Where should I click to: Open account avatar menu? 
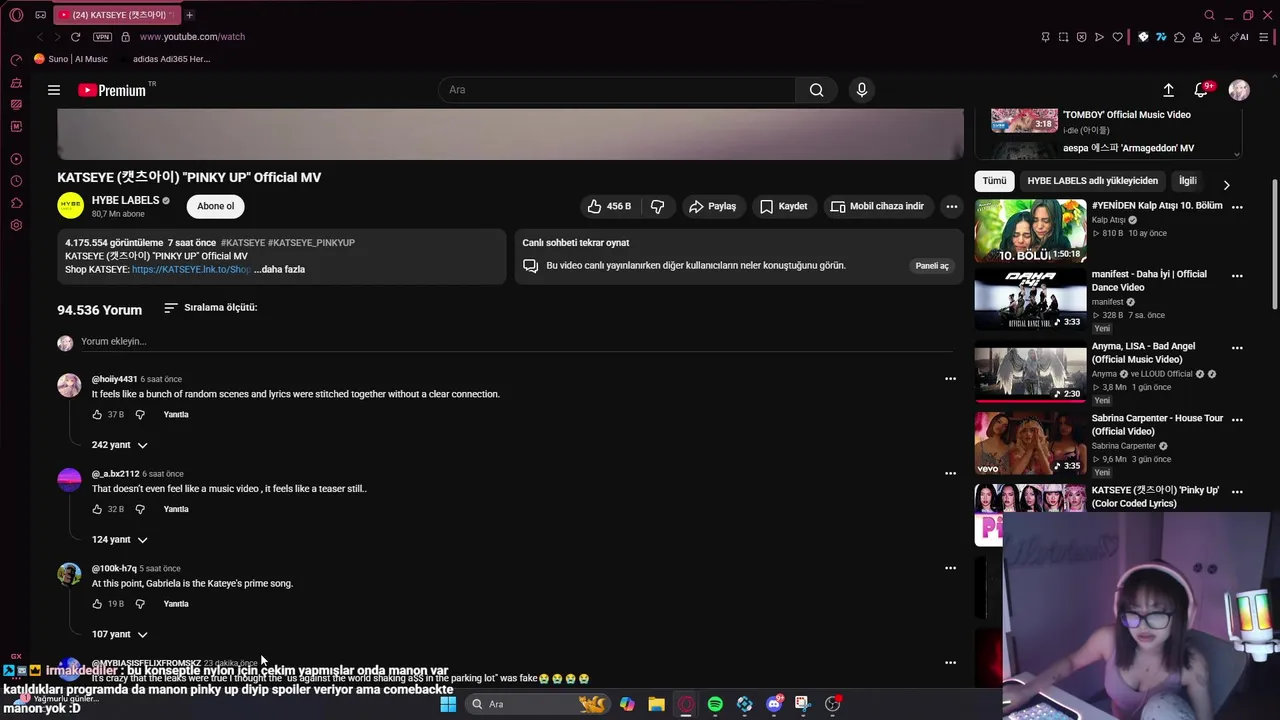1239,90
